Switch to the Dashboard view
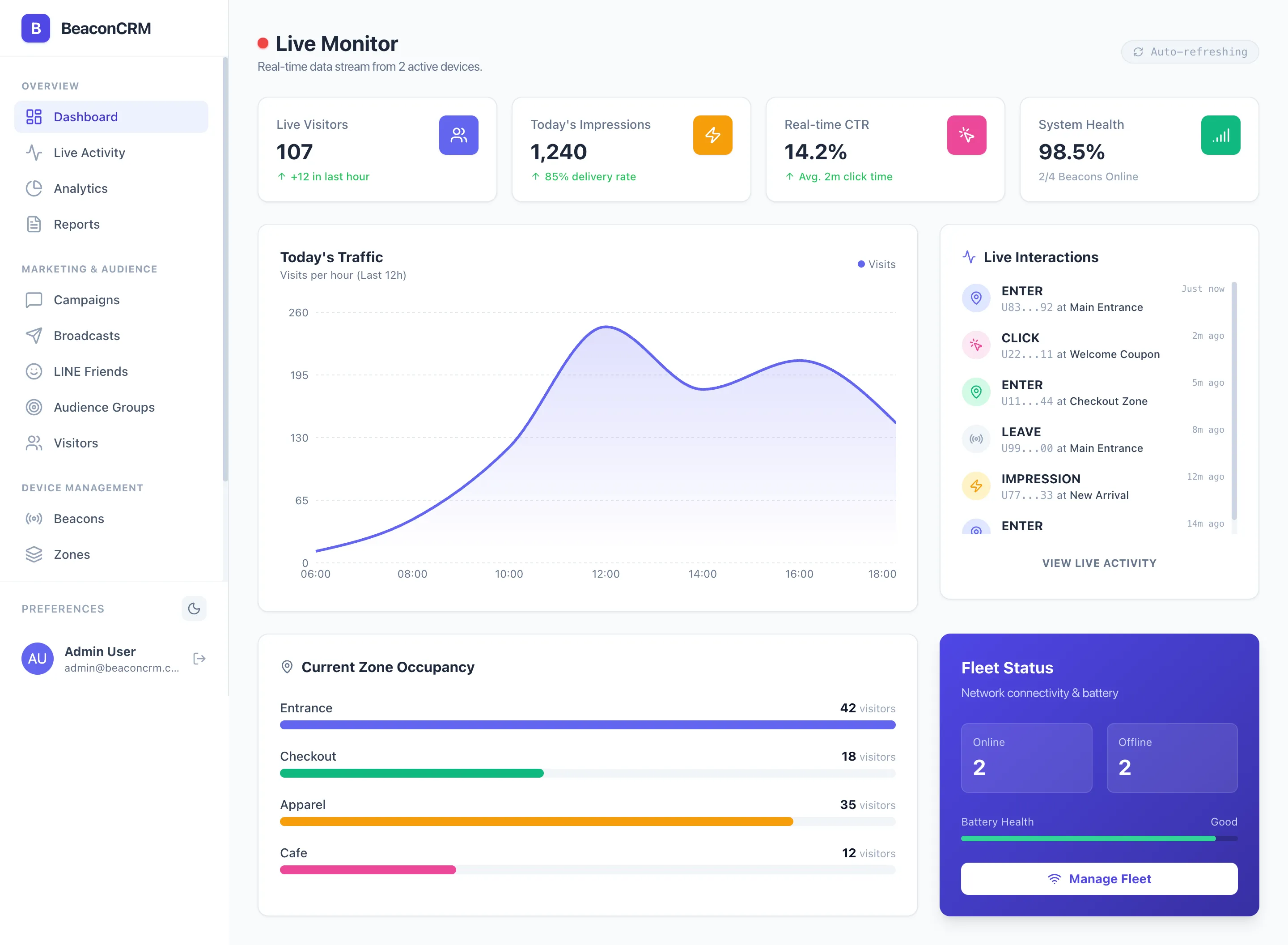This screenshot has height=945, width=1288. click(x=86, y=116)
